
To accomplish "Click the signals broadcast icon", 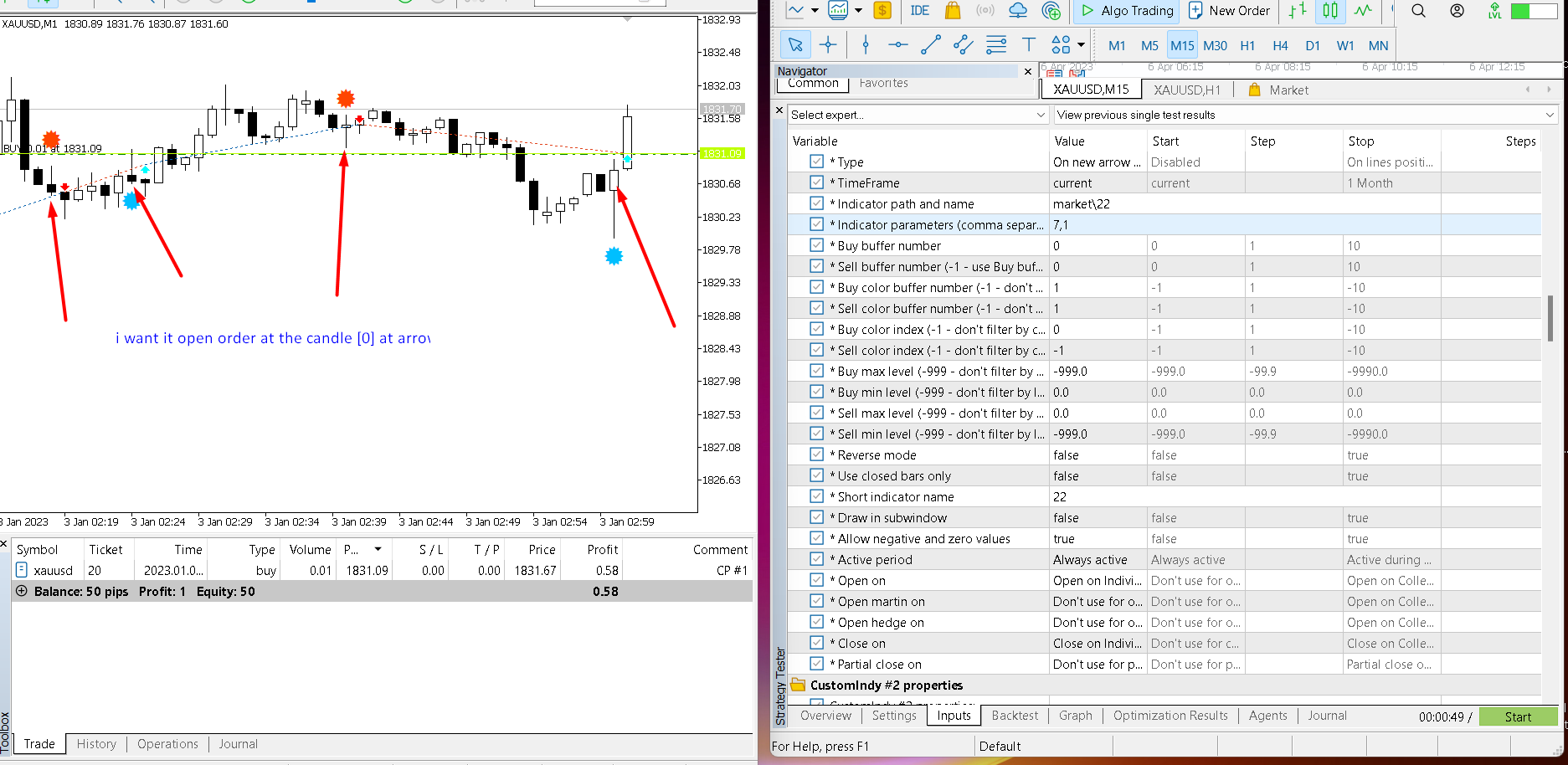I will pyautogui.click(x=985, y=11).
